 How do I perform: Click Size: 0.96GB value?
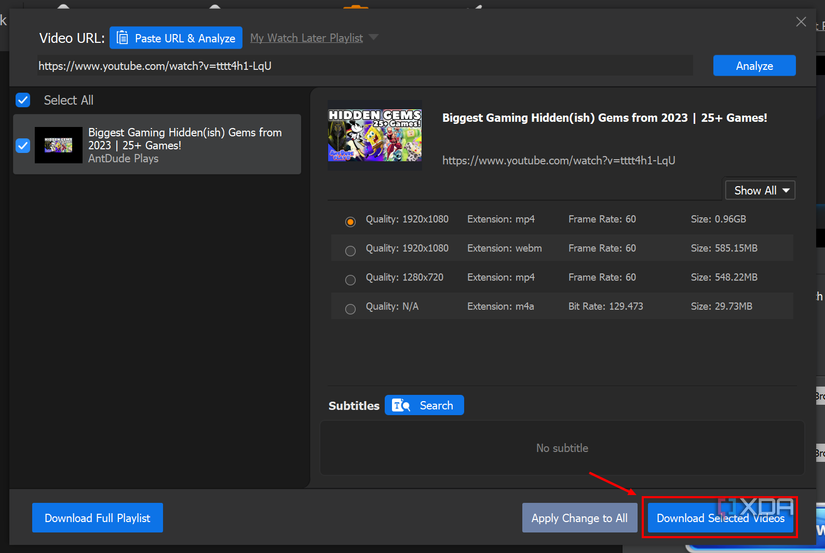718,219
